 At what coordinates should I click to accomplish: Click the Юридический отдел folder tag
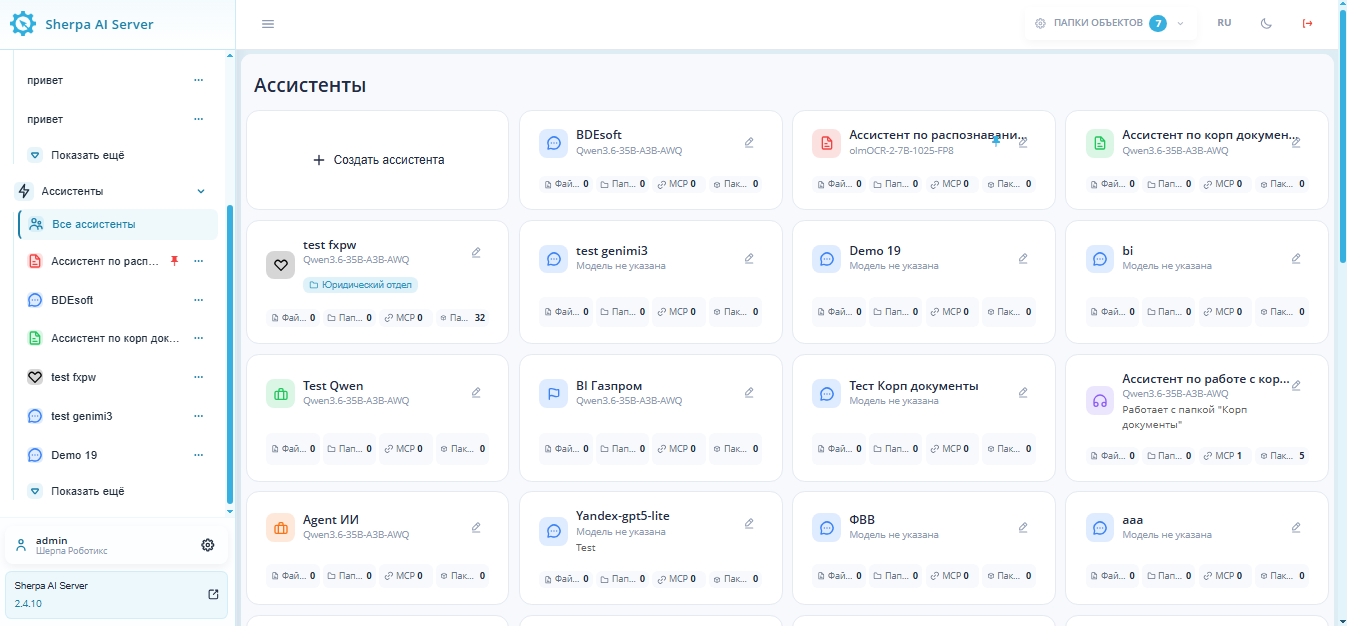point(360,285)
